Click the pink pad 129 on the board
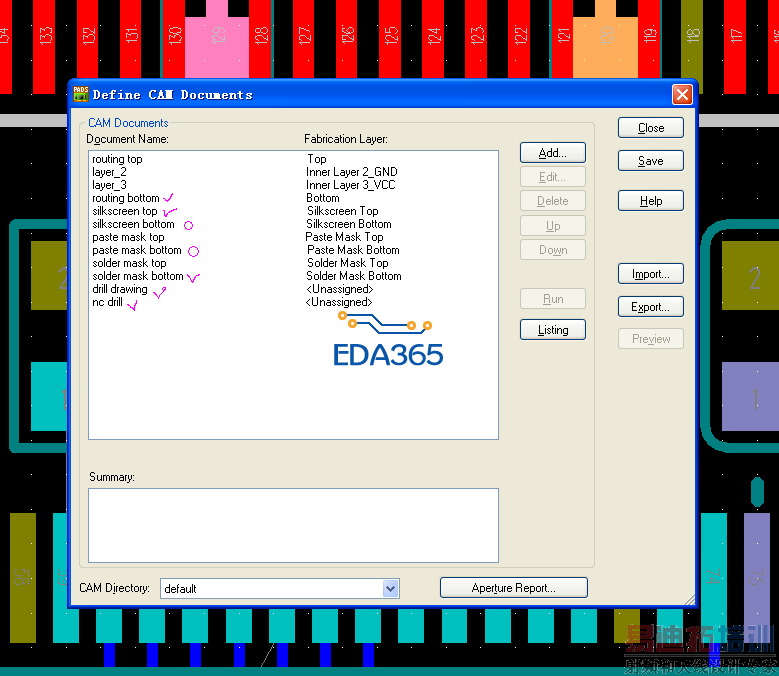The image size is (779, 676). pos(217,42)
